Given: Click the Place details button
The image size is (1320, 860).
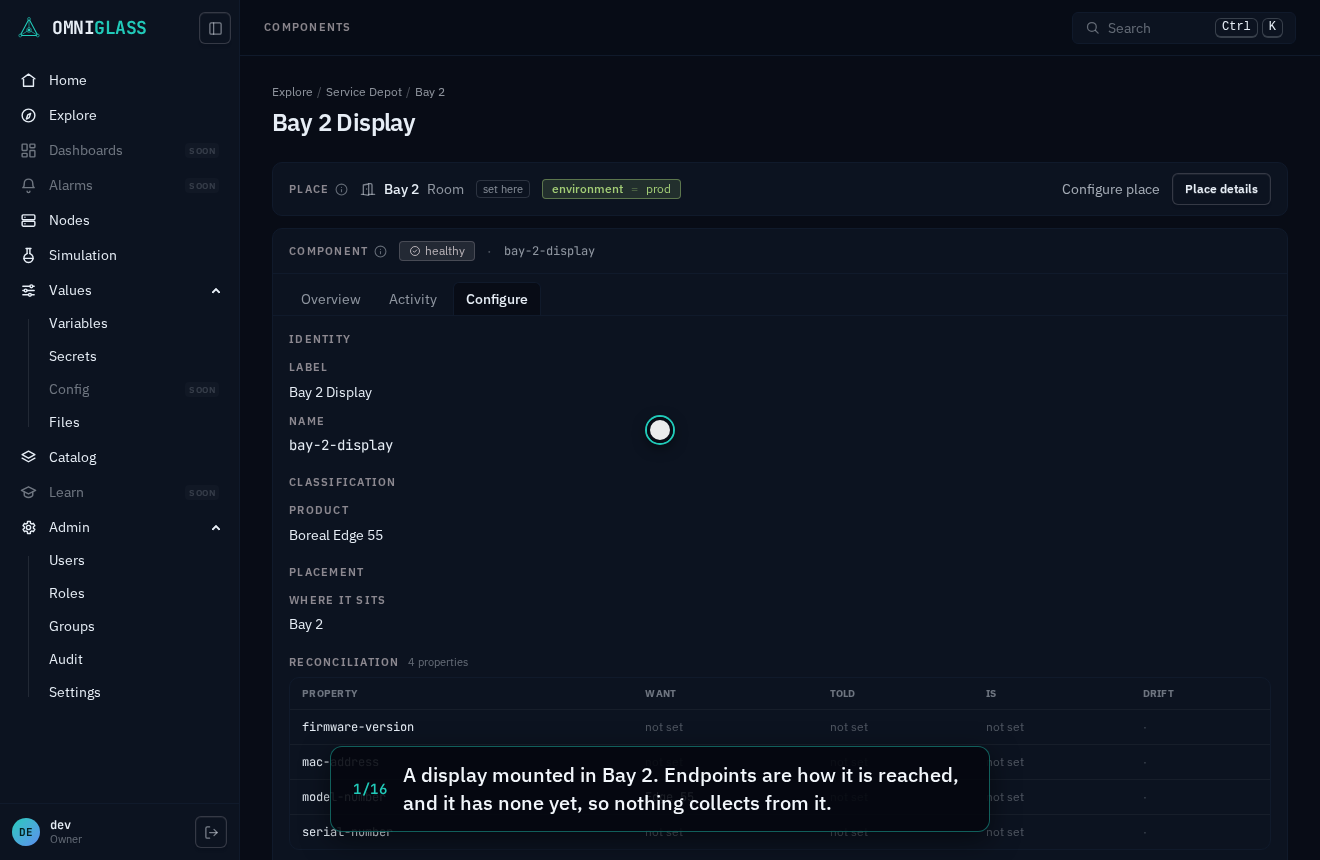Looking at the screenshot, I should click(x=1221, y=189).
